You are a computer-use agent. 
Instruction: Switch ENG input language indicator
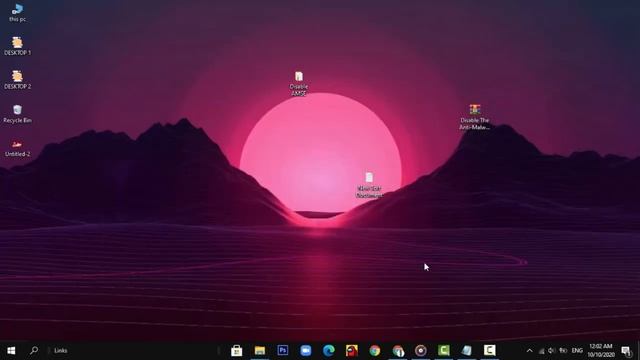coord(577,351)
